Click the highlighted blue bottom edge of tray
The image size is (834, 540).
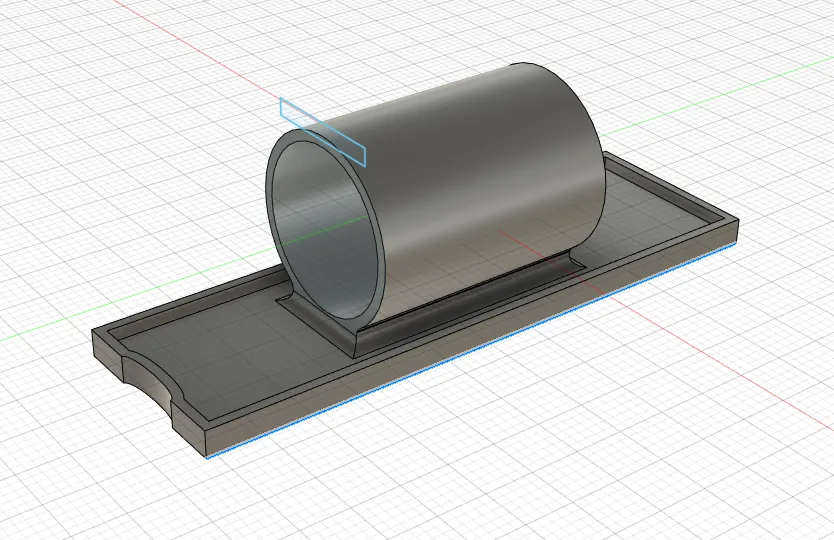coord(472,351)
